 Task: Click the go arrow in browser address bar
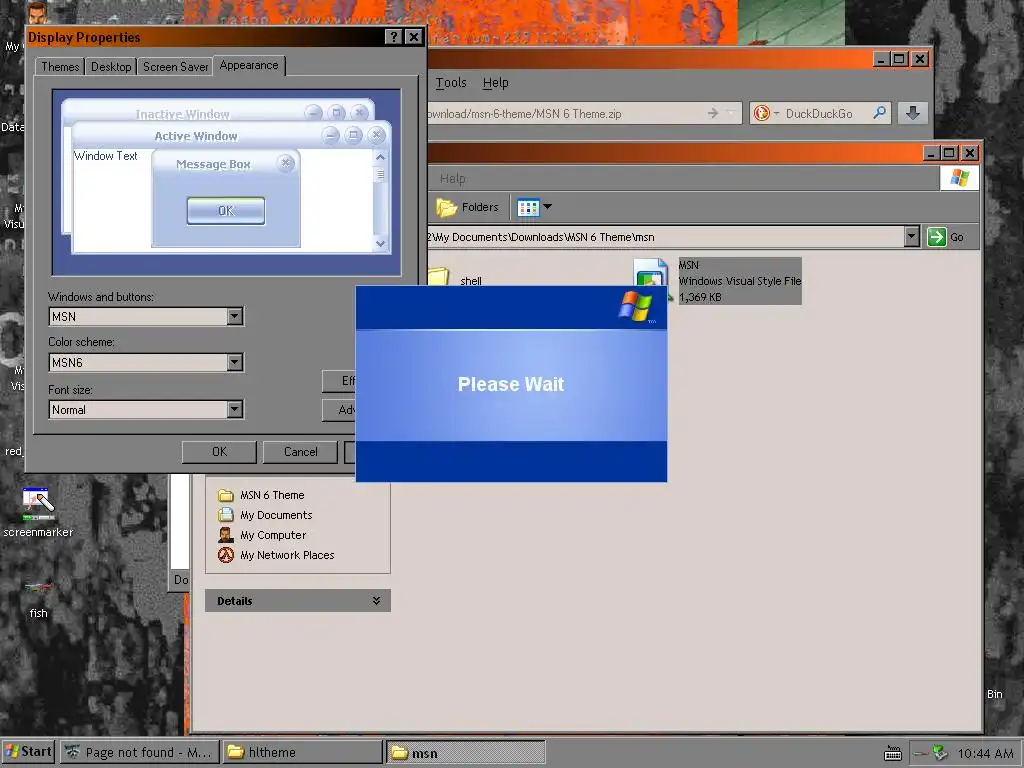click(712, 114)
